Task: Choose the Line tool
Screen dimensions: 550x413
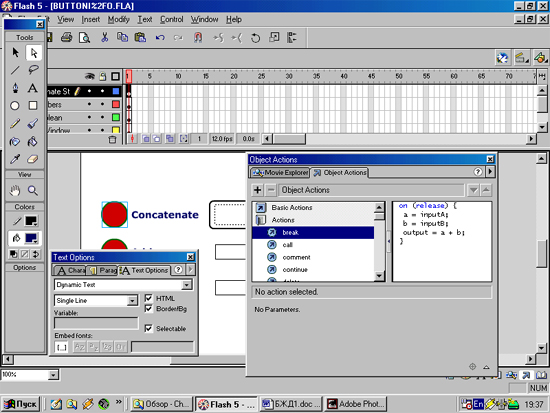Action: pos(15,70)
